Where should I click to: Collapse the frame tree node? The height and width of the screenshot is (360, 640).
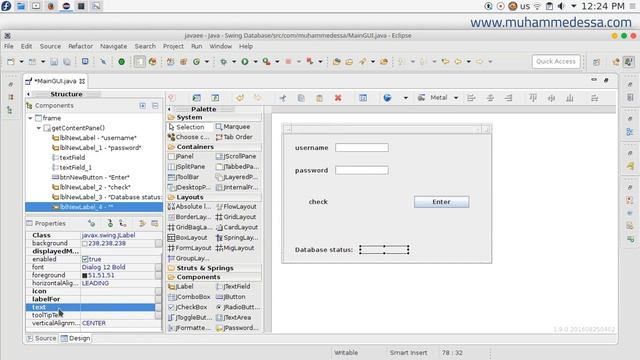pyautogui.click(x=30, y=118)
